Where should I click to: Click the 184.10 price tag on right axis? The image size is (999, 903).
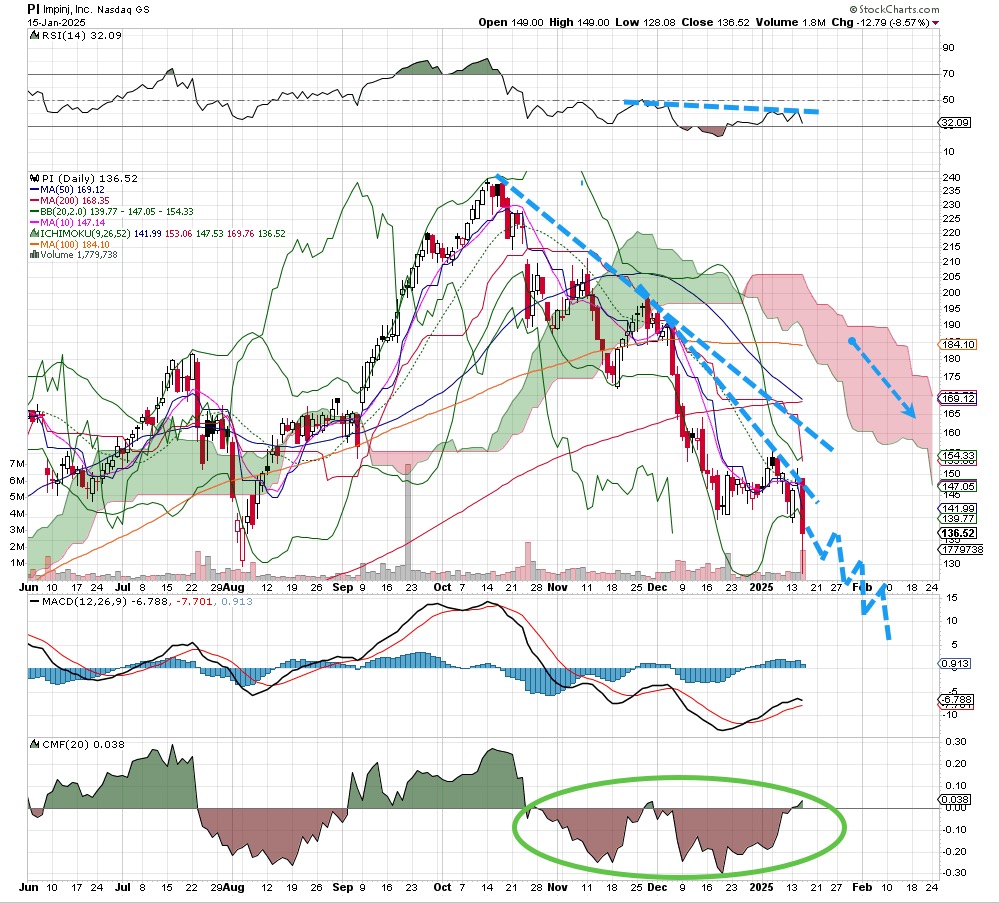(x=958, y=345)
